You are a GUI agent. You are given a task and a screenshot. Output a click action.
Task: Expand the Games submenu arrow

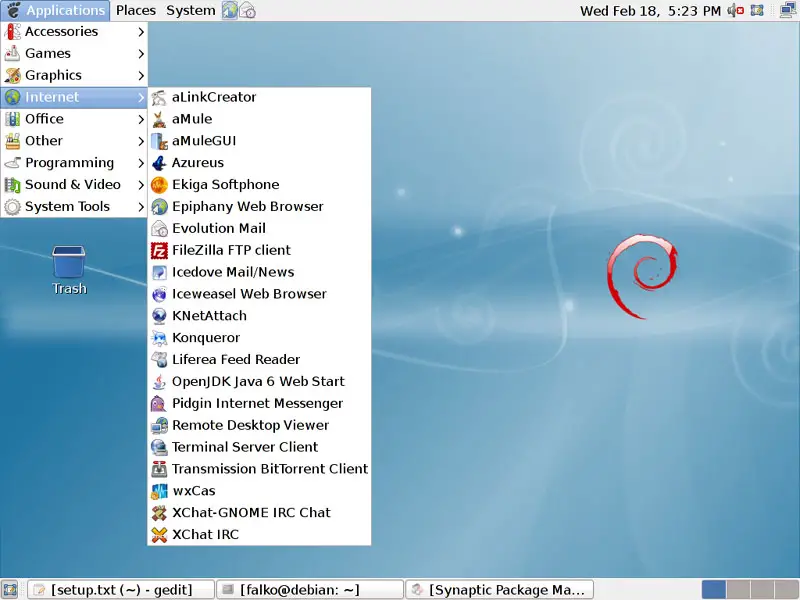pos(141,54)
